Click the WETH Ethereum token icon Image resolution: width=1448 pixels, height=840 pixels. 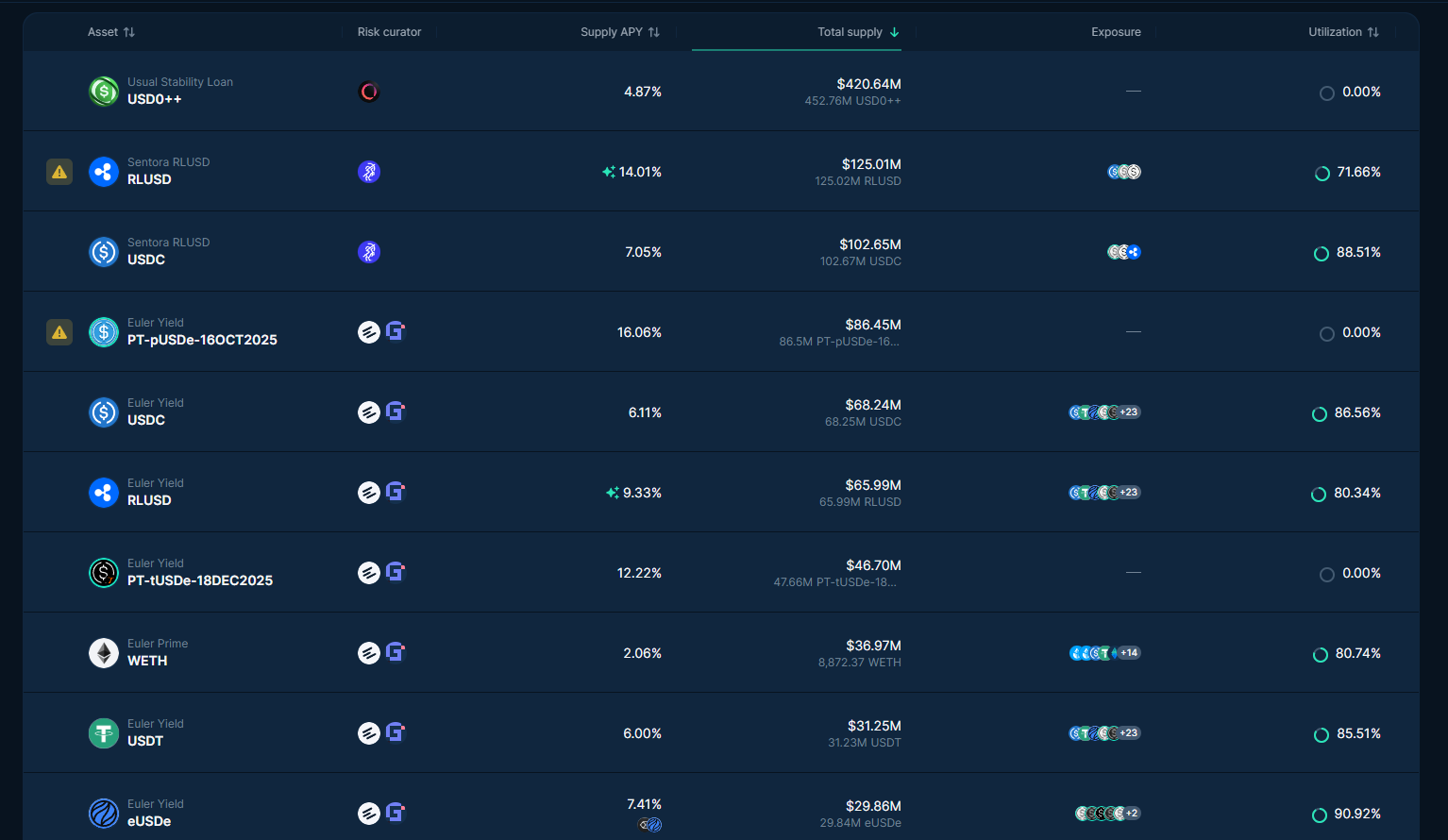click(103, 653)
